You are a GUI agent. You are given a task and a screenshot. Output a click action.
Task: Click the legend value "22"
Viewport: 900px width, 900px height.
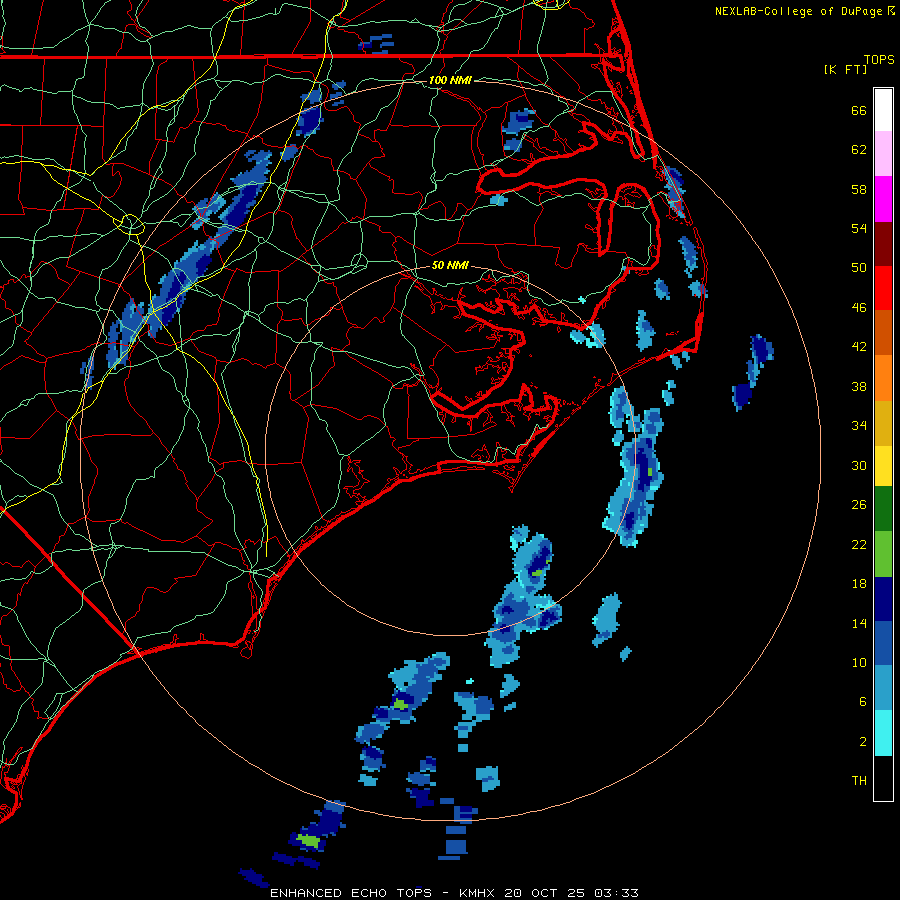(859, 544)
